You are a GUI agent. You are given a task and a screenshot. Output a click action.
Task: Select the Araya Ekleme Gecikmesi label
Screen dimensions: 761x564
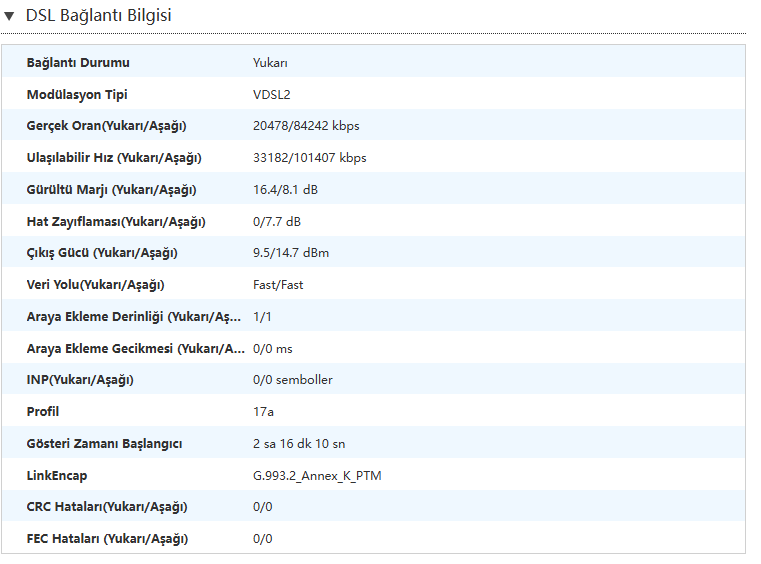point(135,349)
